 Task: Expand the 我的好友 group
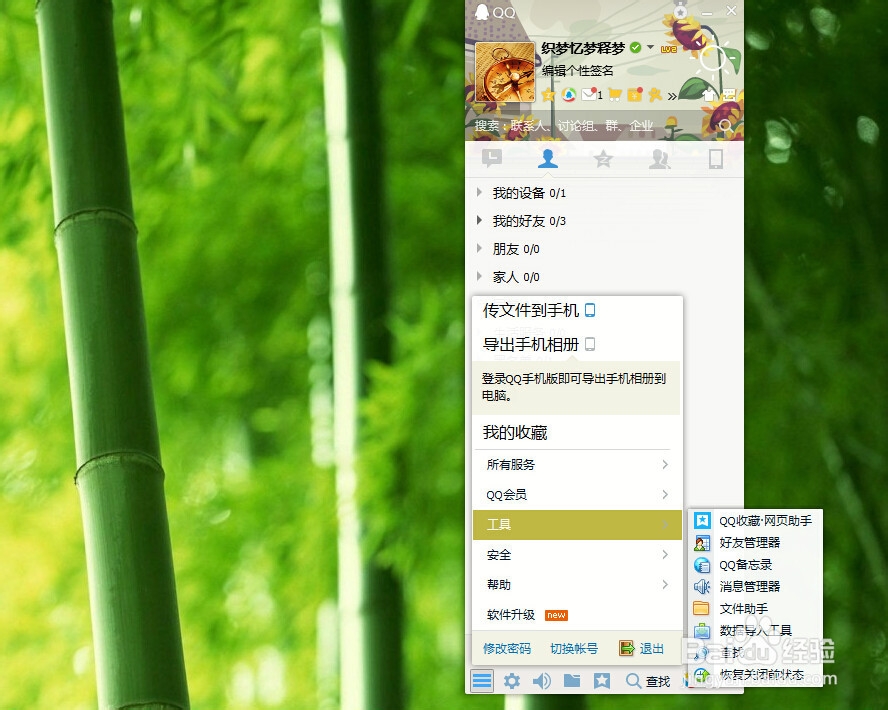477,221
